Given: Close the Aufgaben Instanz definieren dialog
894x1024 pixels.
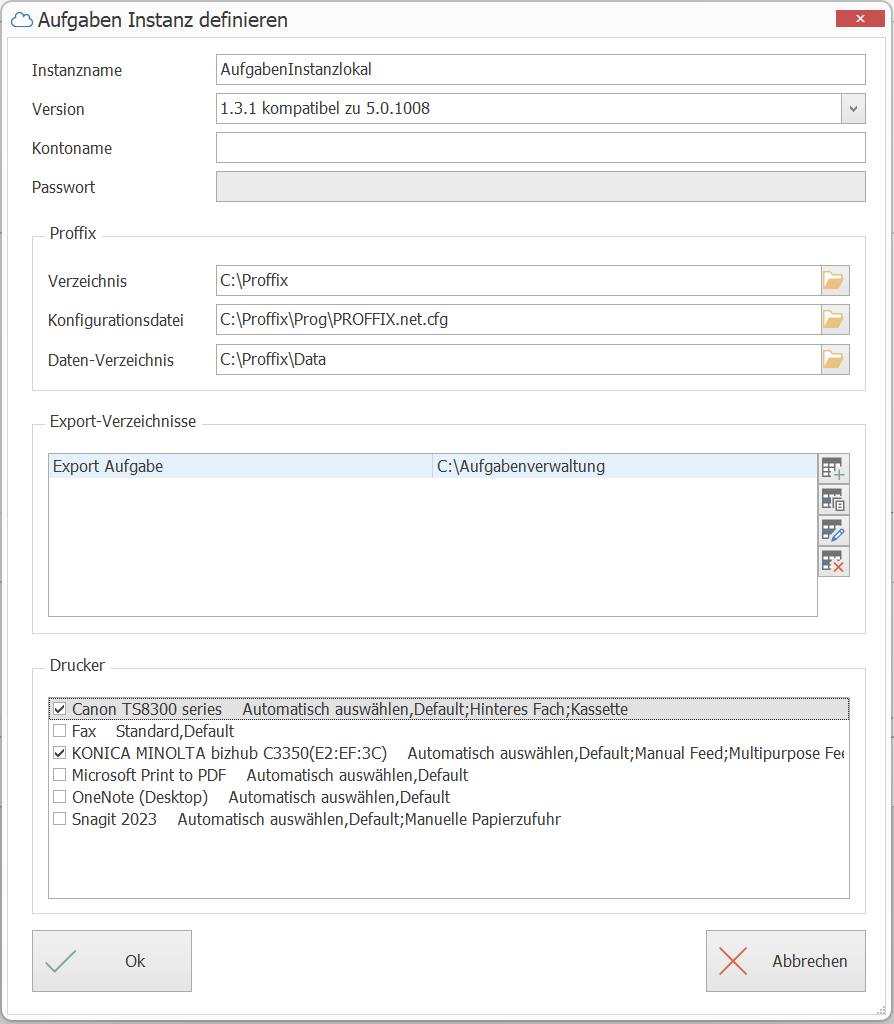Looking at the screenshot, I should click(x=860, y=19).
